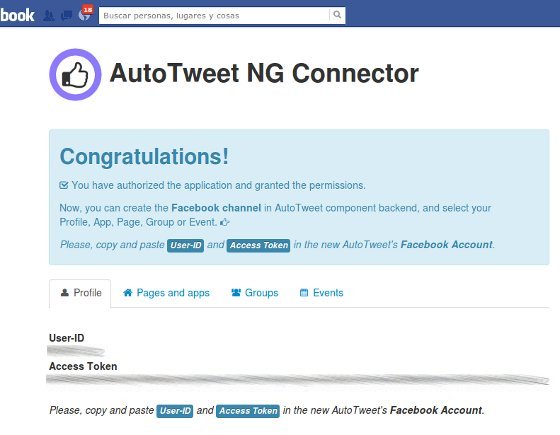Click the pointing hand icon after Event
The width and height of the screenshot is (560, 435).
pos(225,222)
